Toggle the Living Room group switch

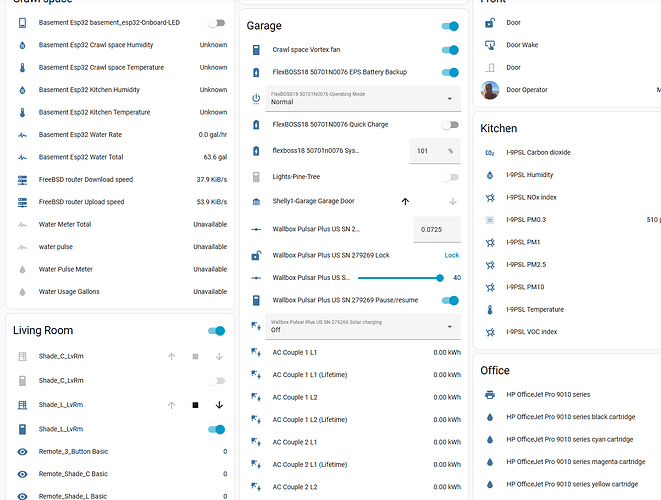click(x=217, y=331)
